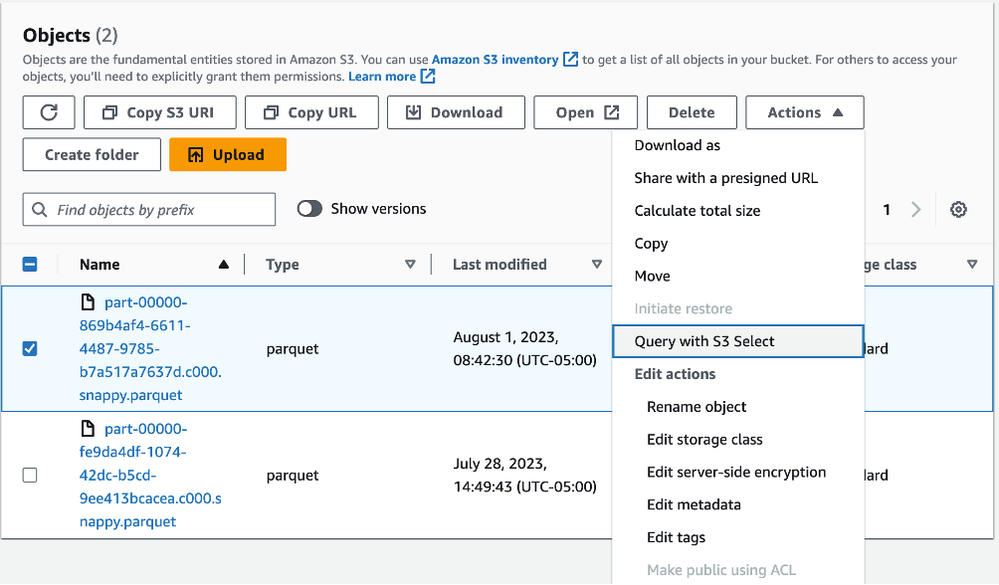This screenshot has height=585, width=999.
Task: Sort by Type column arrow
Action: (410, 265)
